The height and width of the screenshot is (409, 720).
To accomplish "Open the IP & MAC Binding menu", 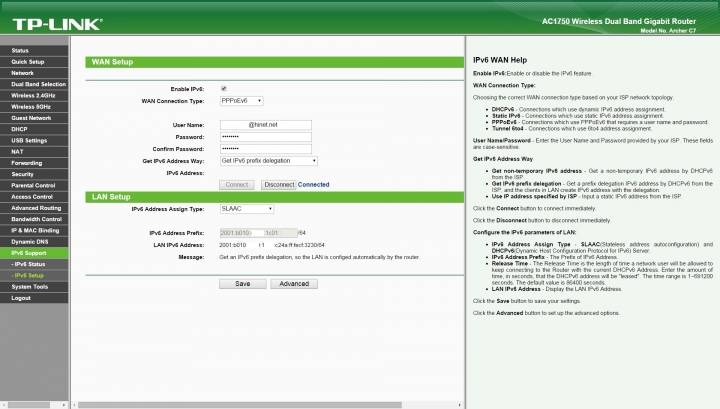I will point(34,230).
